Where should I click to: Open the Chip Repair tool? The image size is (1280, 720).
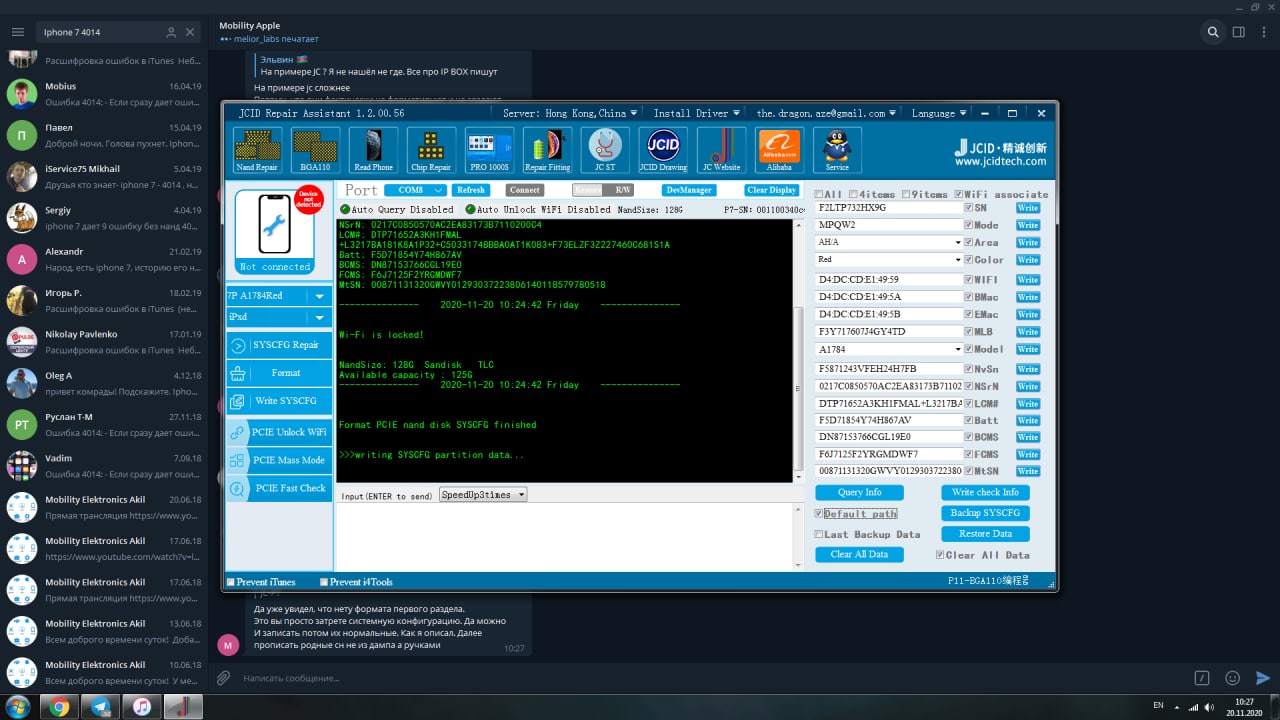point(431,150)
